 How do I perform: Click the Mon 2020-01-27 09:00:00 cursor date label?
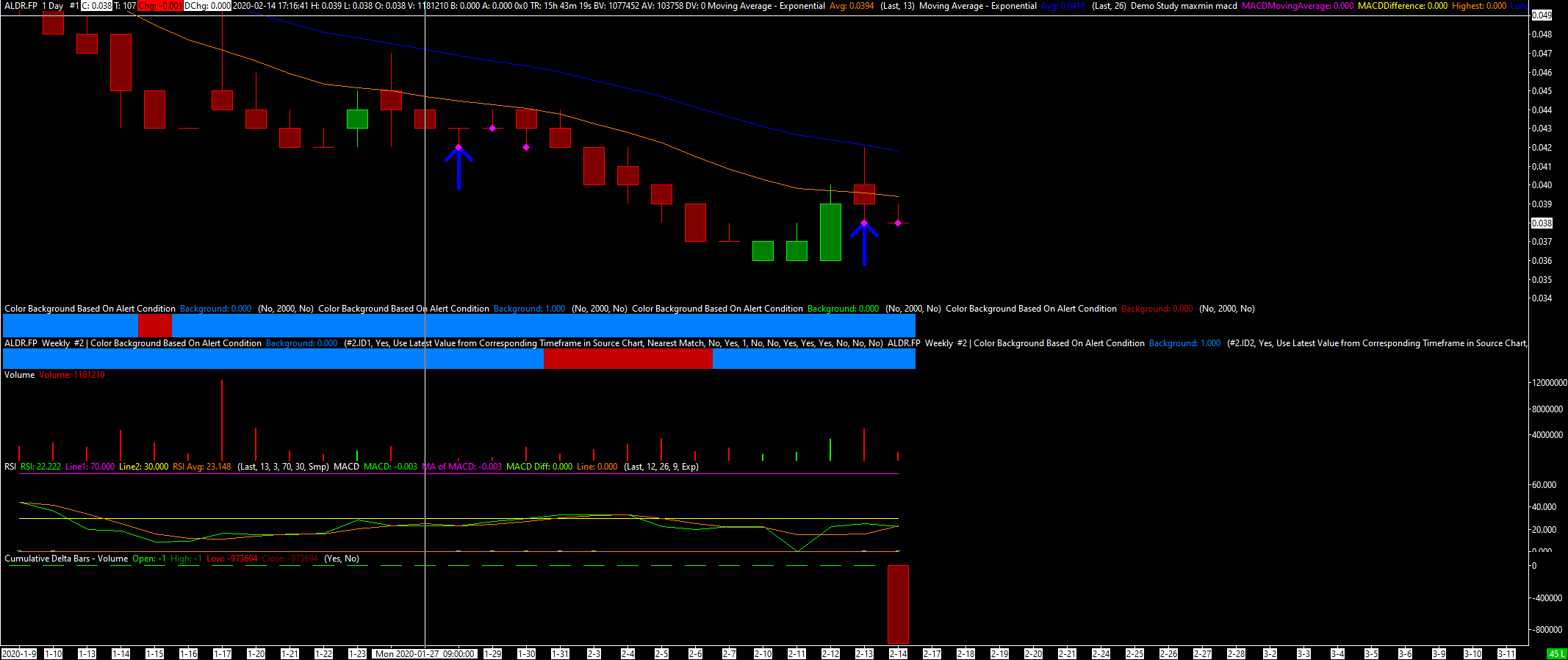[x=425, y=654]
